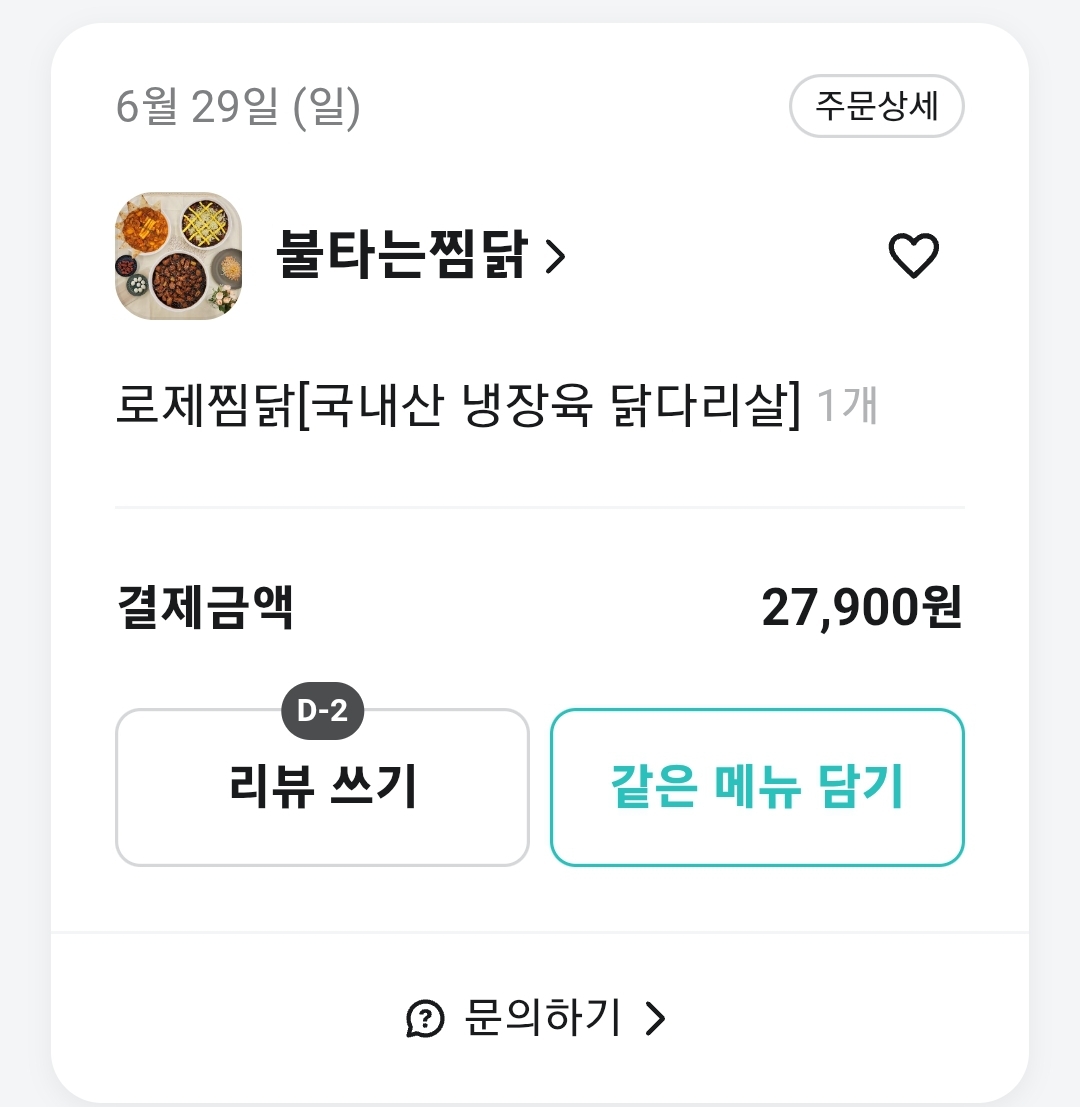The height and width of the screenshot is (1107, 1080).
Task: Tap the heart icon to favorite 불타는찜닭
Action: pyautogui.click(x=913, y=256)
